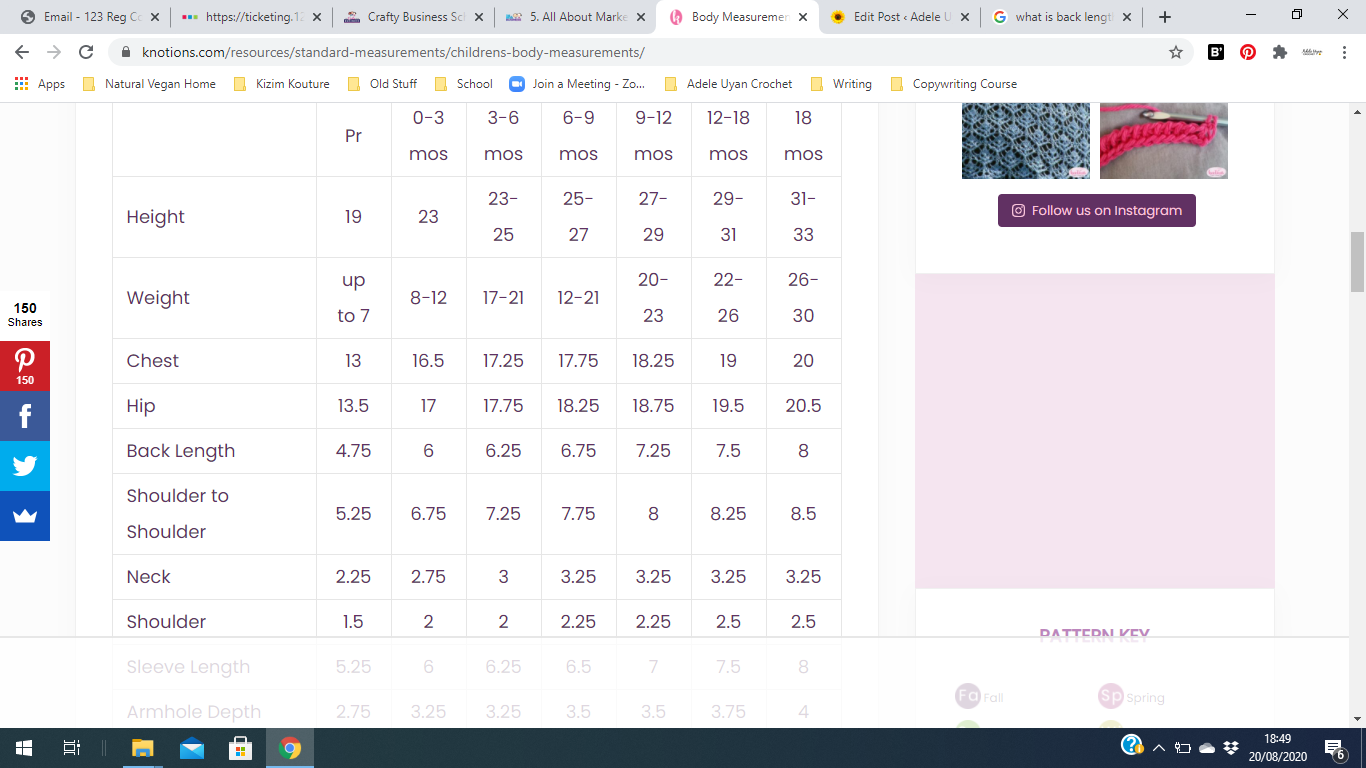Click the crown SumoMe share icon
Screen dimensions: 1366x768
point(25,516)
